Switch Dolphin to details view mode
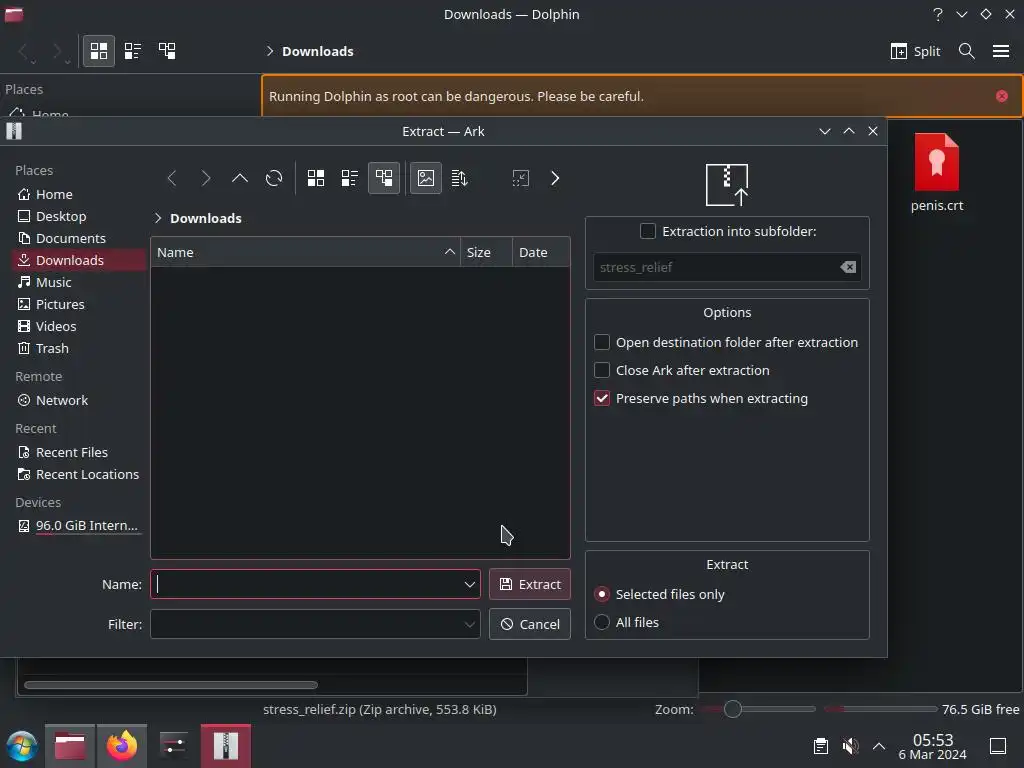This screenshot has width=1024, height=768. click(167, 51)
